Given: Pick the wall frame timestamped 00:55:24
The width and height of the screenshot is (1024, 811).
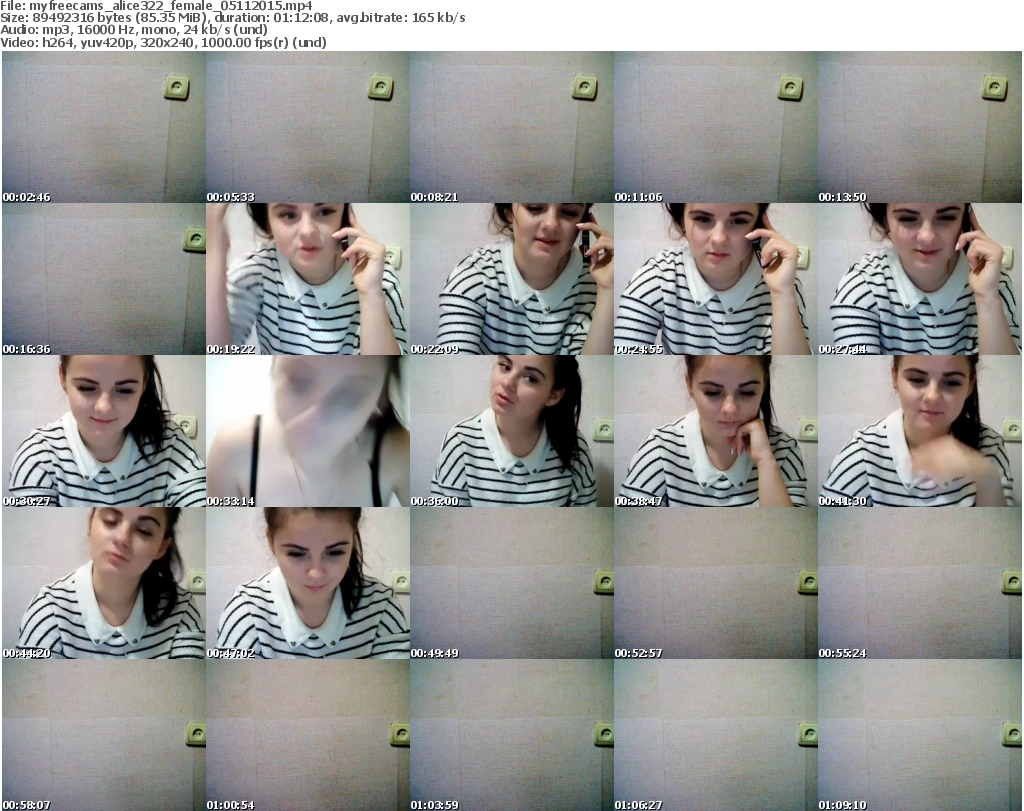Looking at the screenshot, I should coord(920,583).
